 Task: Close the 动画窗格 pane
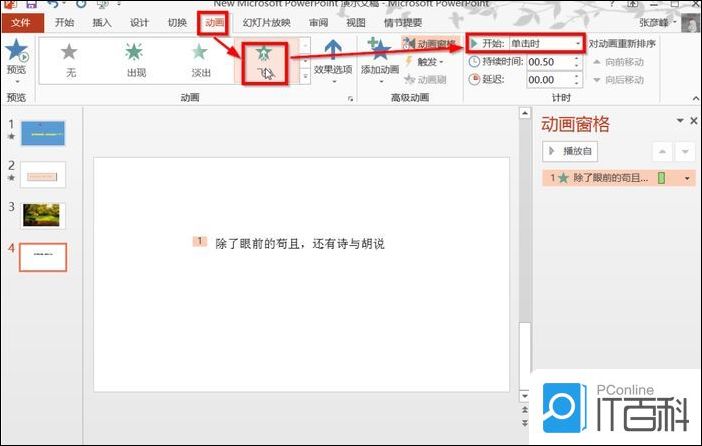pos(693,120)
